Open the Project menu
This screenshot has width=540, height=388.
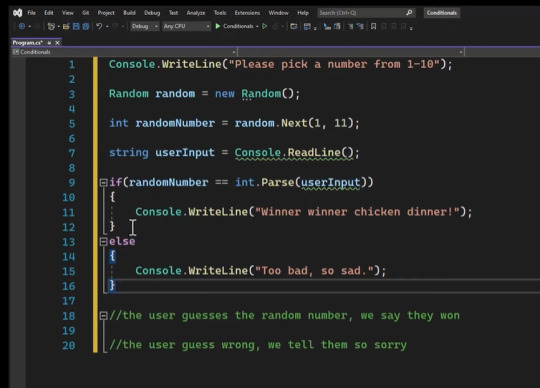pos(106,13)
